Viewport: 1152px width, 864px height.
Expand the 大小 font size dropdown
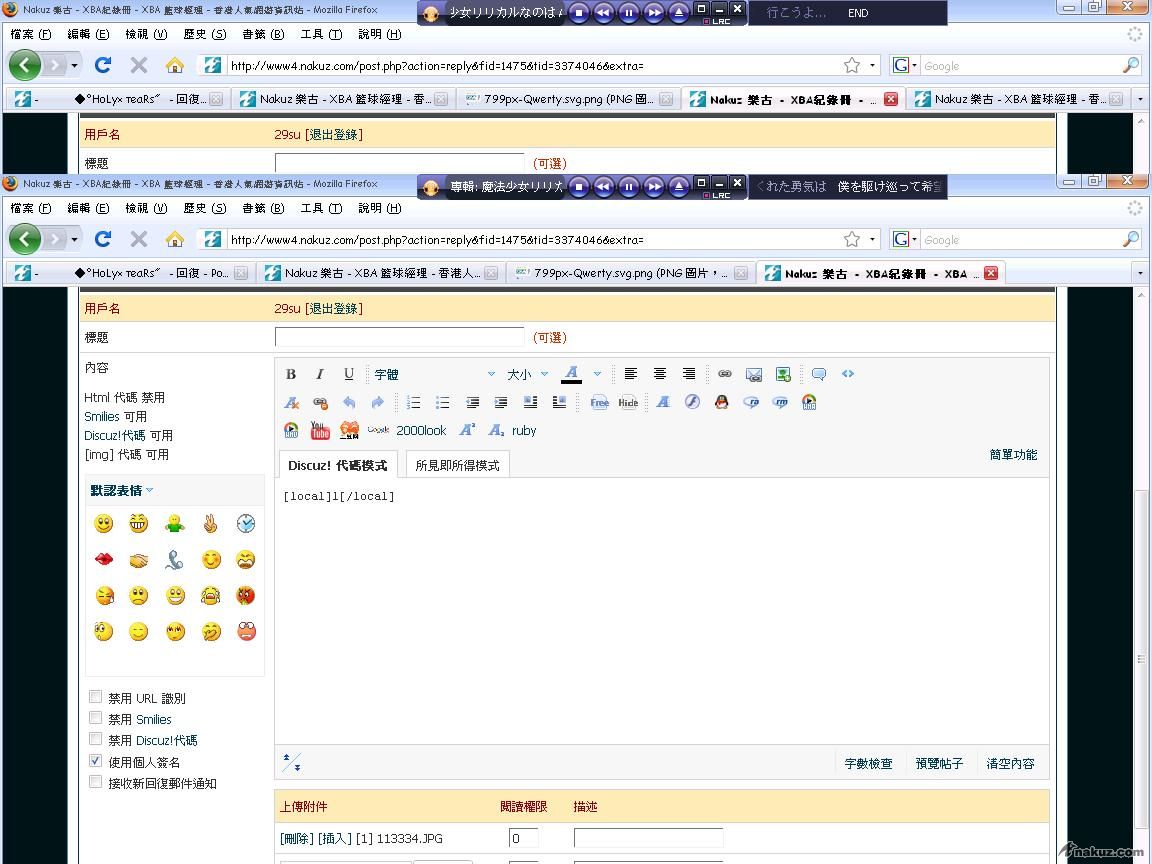pyautogui.click(x=528, y=374)
